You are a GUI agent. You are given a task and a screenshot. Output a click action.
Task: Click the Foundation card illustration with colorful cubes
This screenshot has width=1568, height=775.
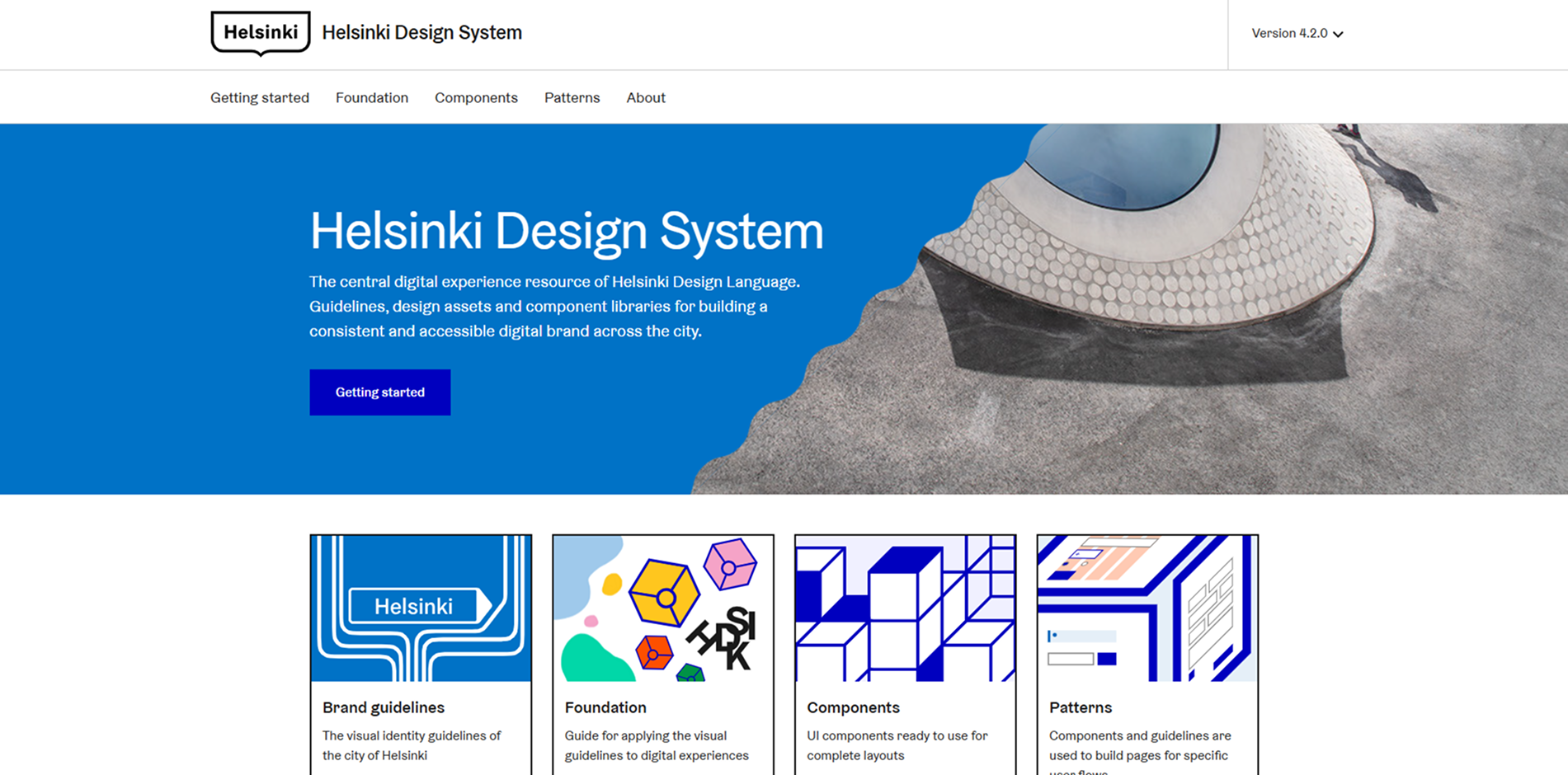point(663,608)
